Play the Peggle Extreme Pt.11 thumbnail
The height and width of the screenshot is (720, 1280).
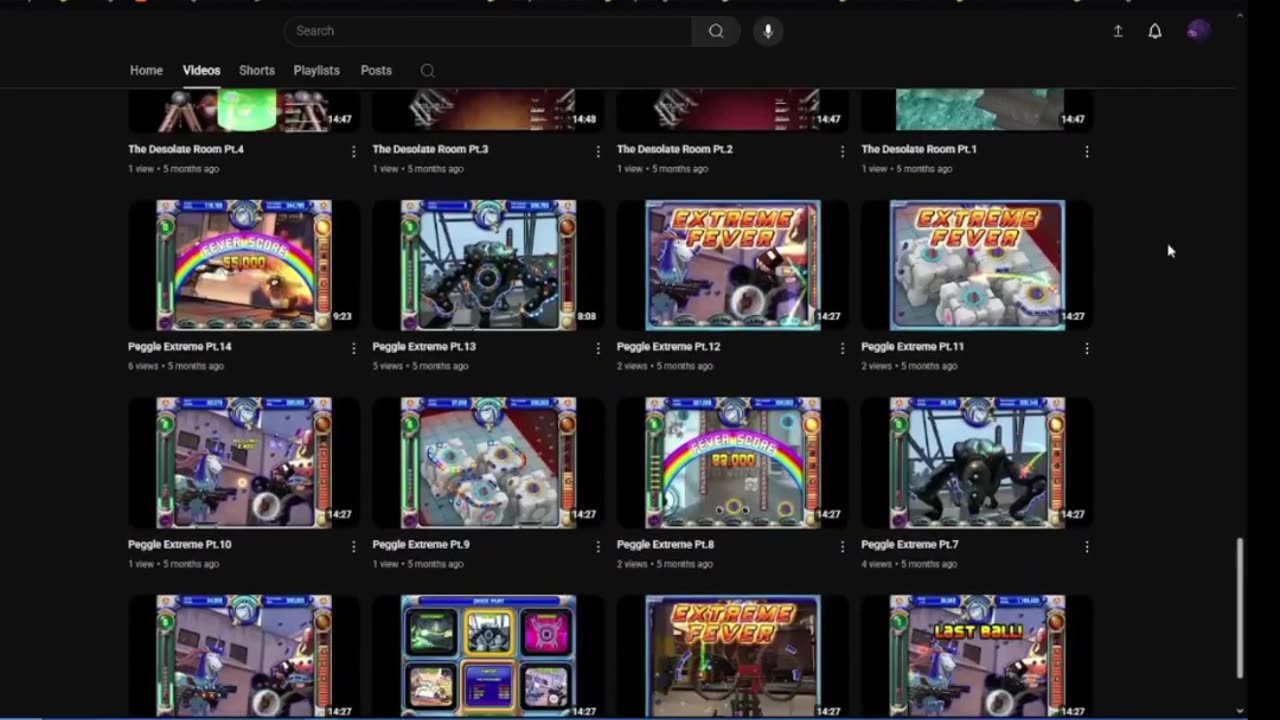[977, 265]
